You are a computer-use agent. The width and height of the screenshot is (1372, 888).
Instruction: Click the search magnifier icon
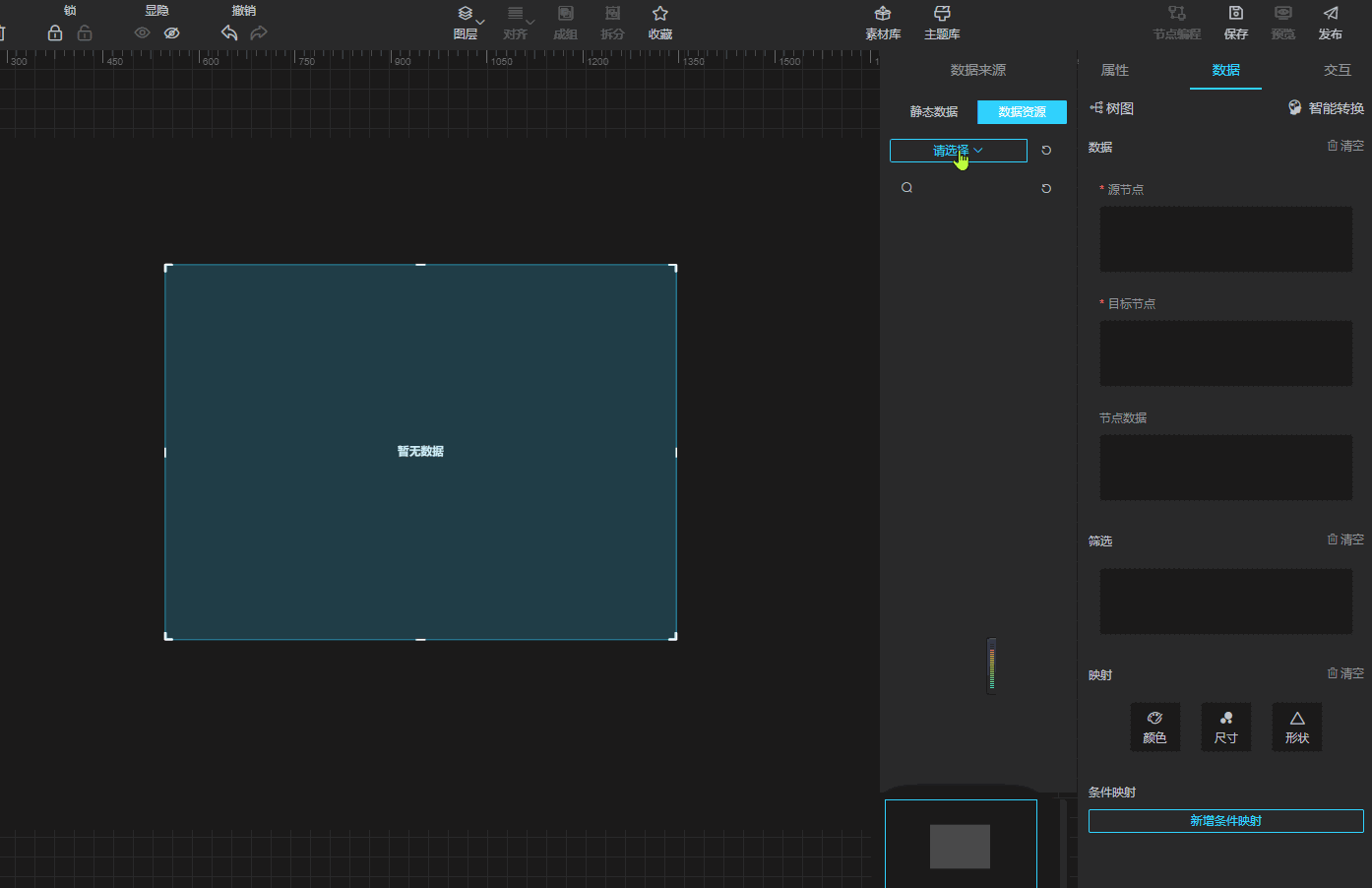[x=907, y=188]
